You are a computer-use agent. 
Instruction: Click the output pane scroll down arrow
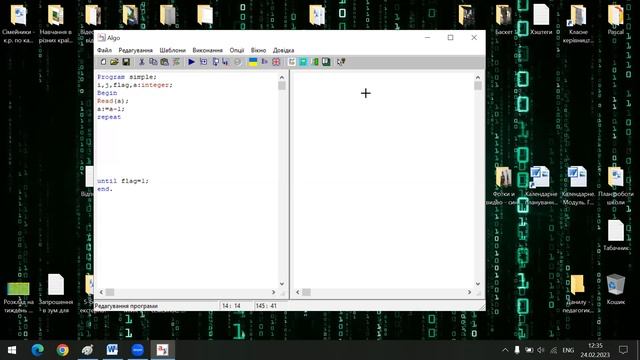tap(478, 284)
